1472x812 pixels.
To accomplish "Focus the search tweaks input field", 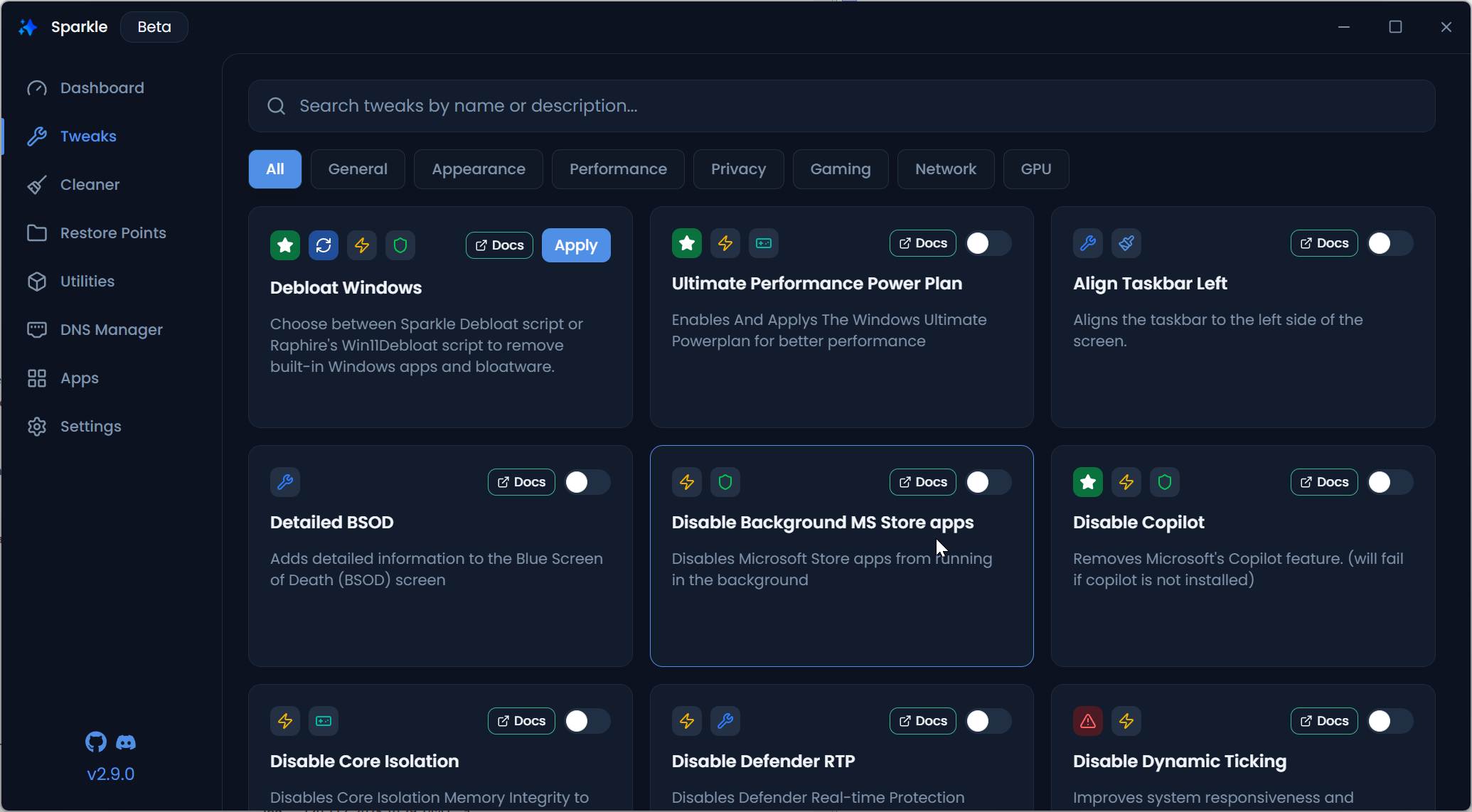I will pyautogui.click(x=841, y=106).
